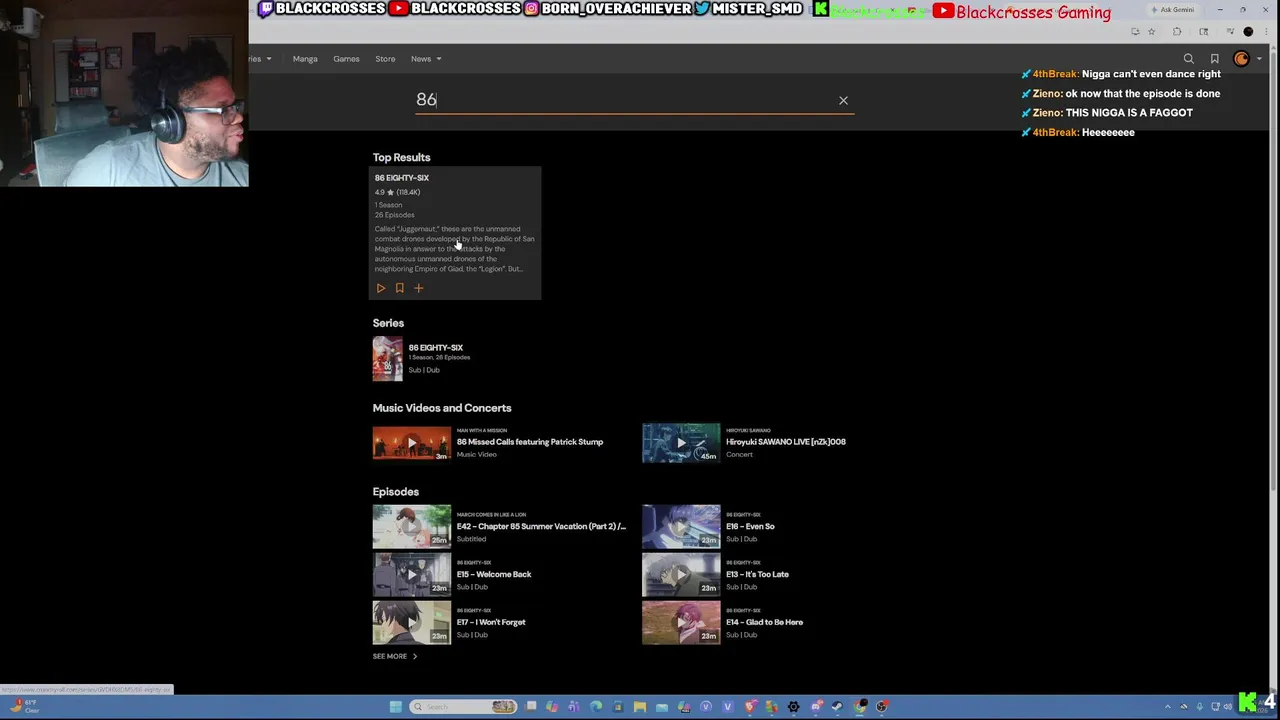
Task: Click the Top Results heading
Action: (x=402, y=157)
